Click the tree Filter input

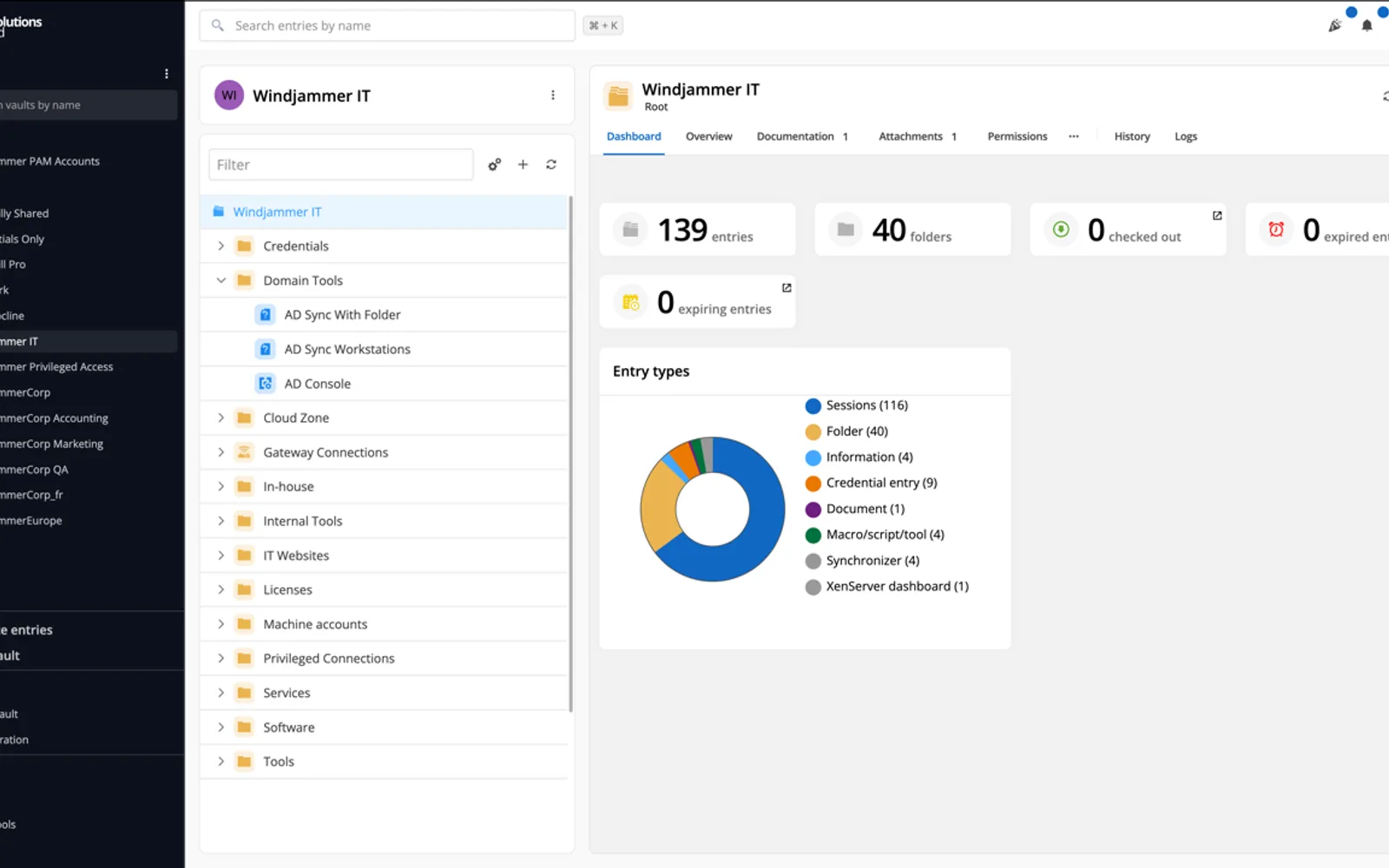pyautogui.click(x=341, y=165)
